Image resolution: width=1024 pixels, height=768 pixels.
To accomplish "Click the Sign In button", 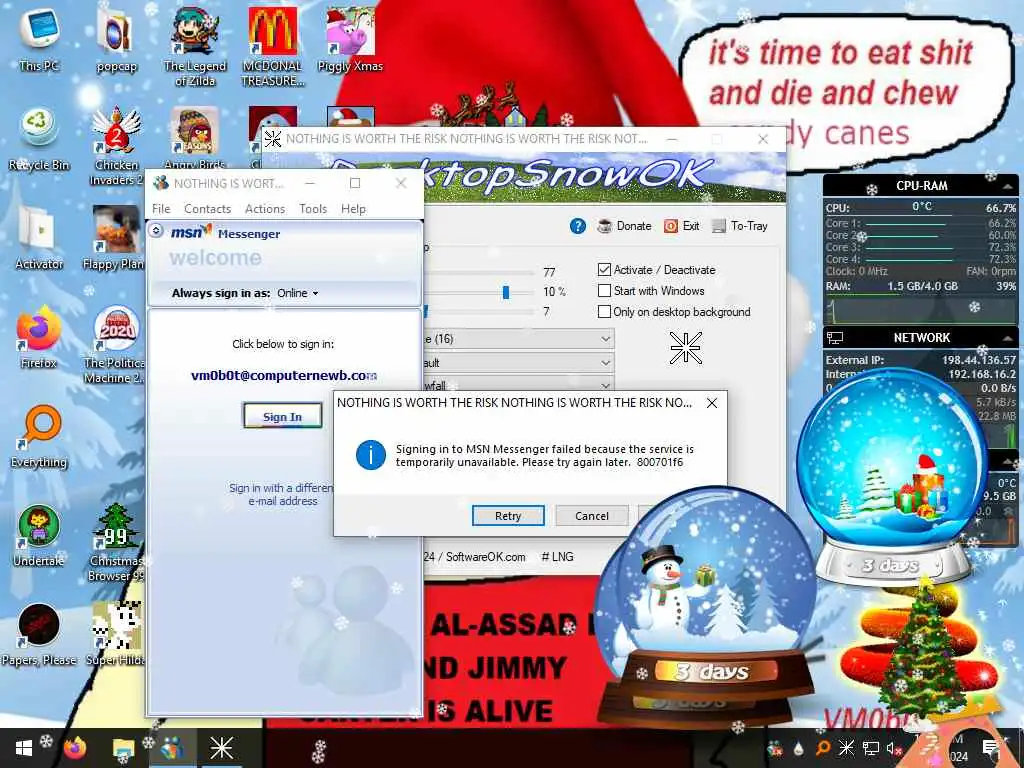I will (283, 417).
